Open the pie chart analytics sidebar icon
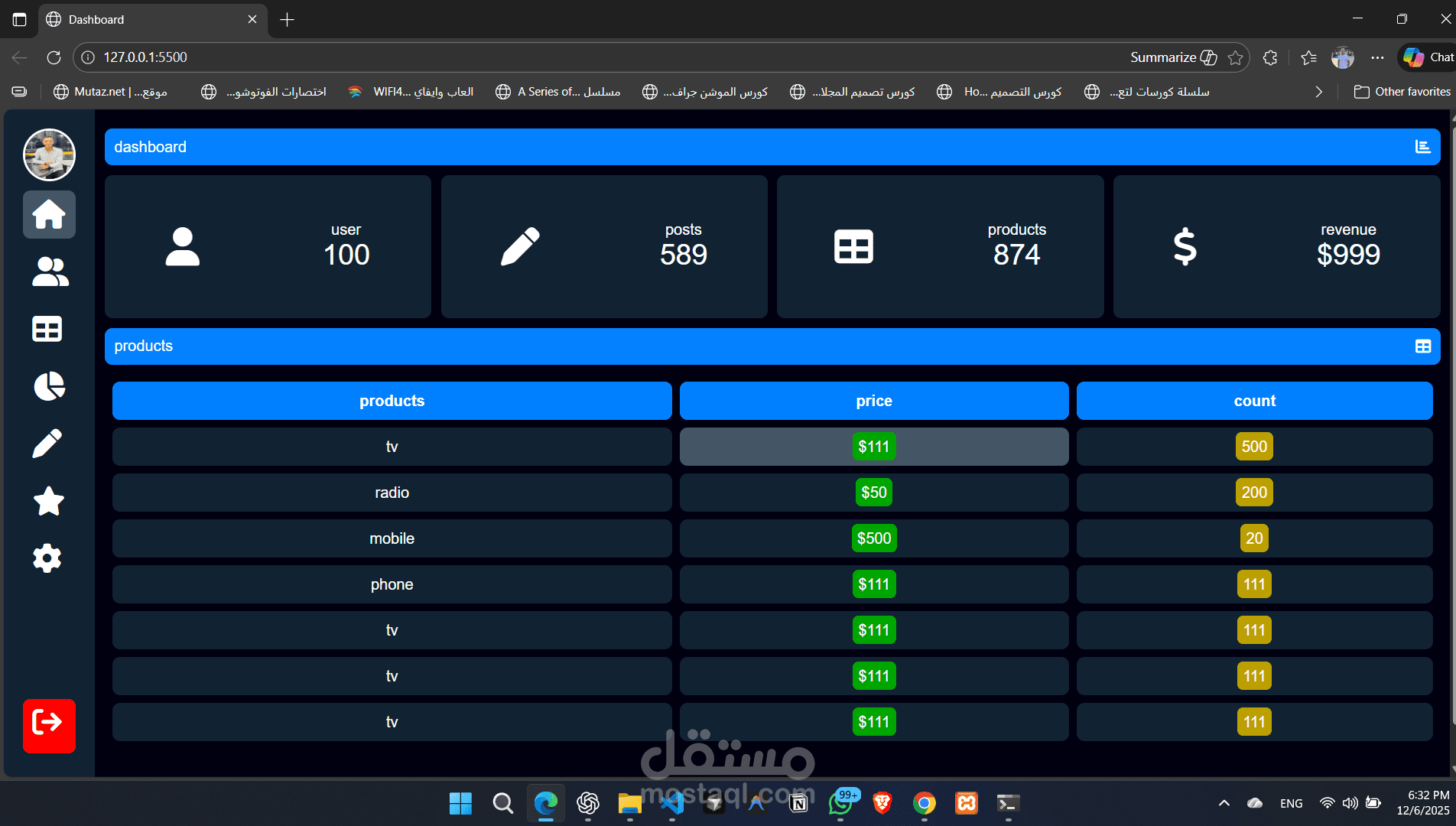 [x=49, y=386]
